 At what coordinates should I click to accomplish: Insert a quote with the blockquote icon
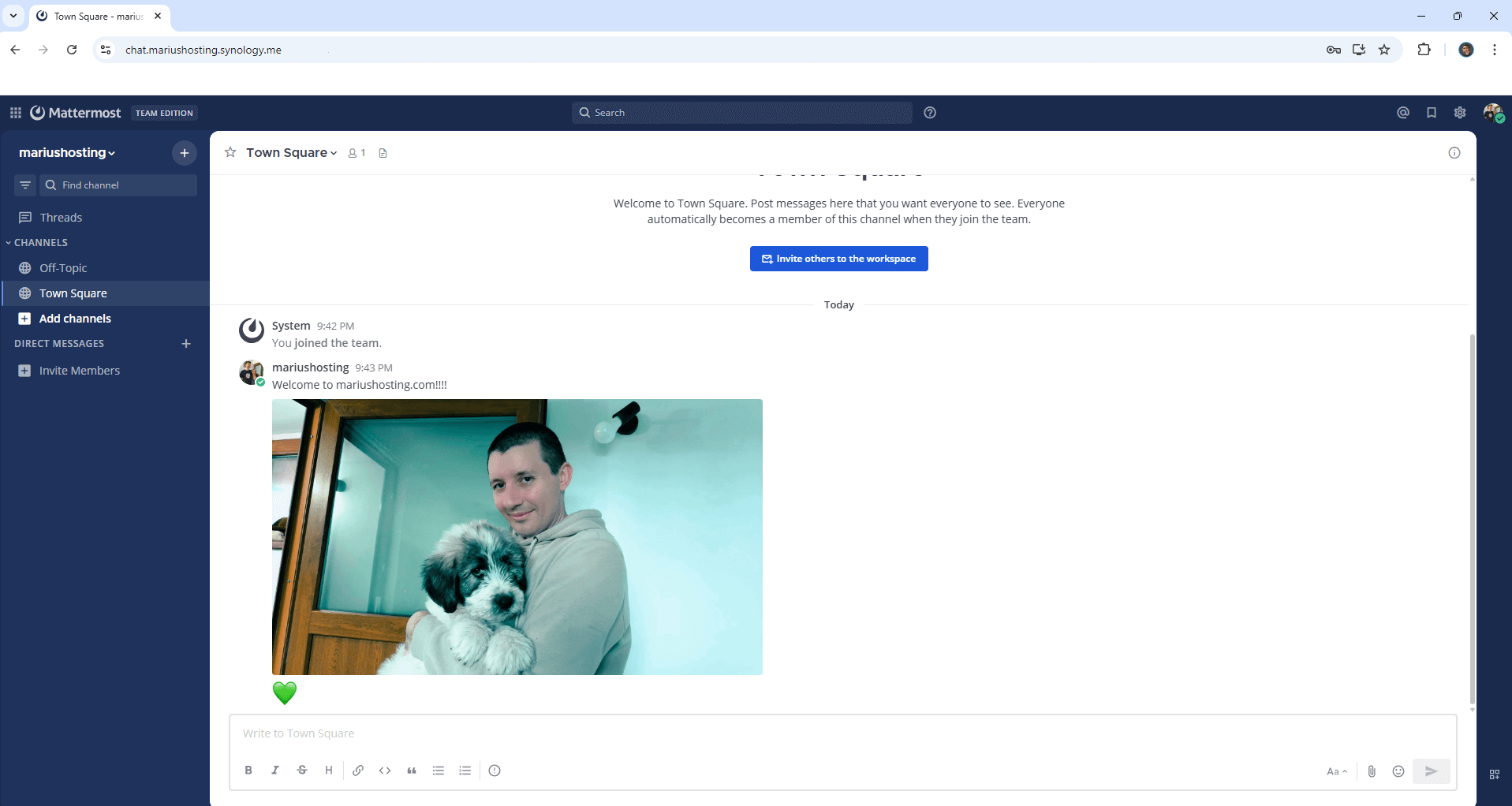(x=412, y=771)
